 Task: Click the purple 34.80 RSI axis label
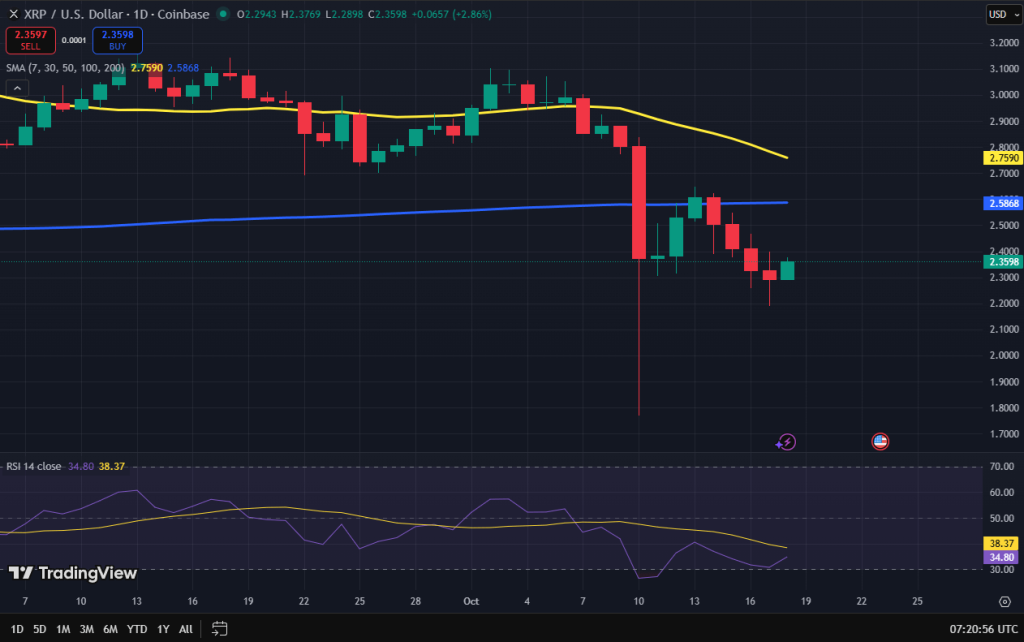point(1000,557)
